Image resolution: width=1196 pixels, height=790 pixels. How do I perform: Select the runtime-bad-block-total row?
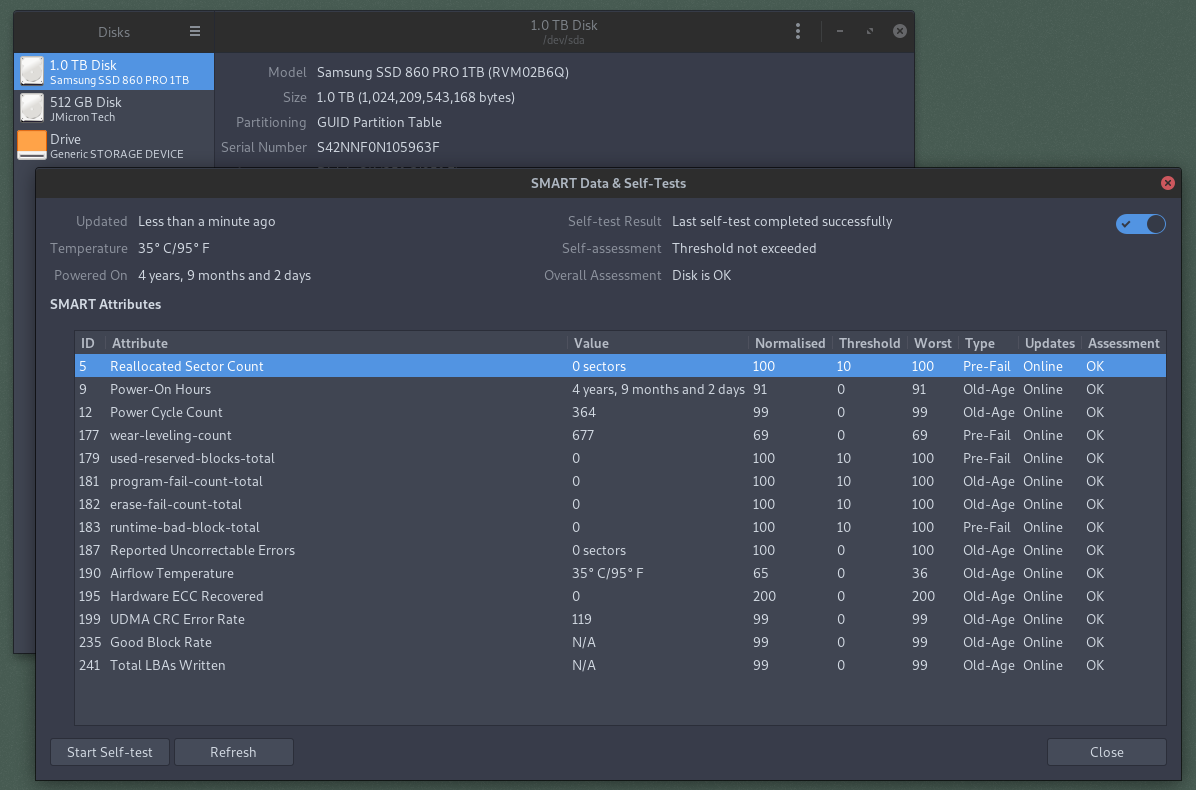(620, 527)
